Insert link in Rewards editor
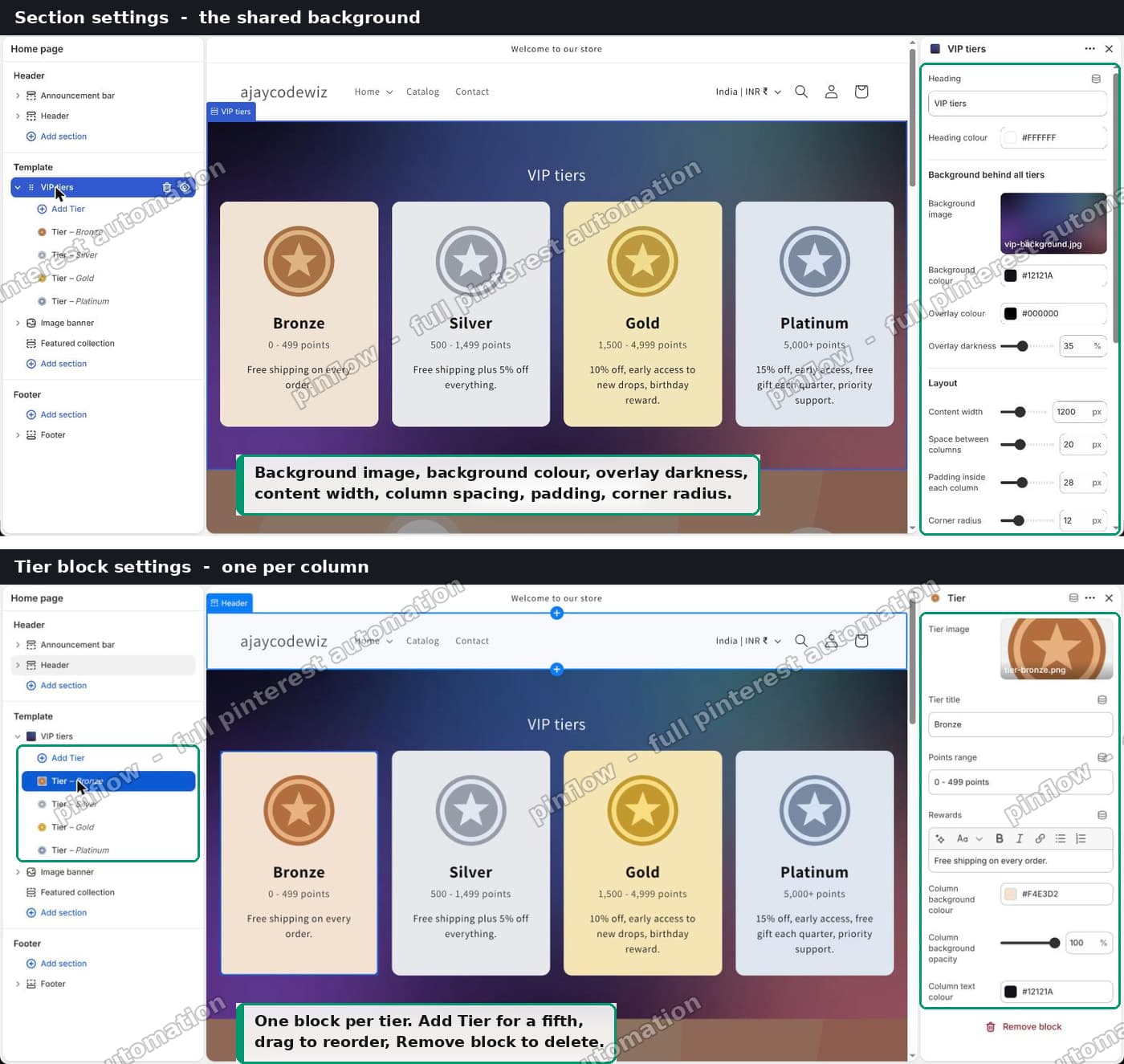The height and width of the screenshot is (1064, 1124). [x=1040, y=838]
